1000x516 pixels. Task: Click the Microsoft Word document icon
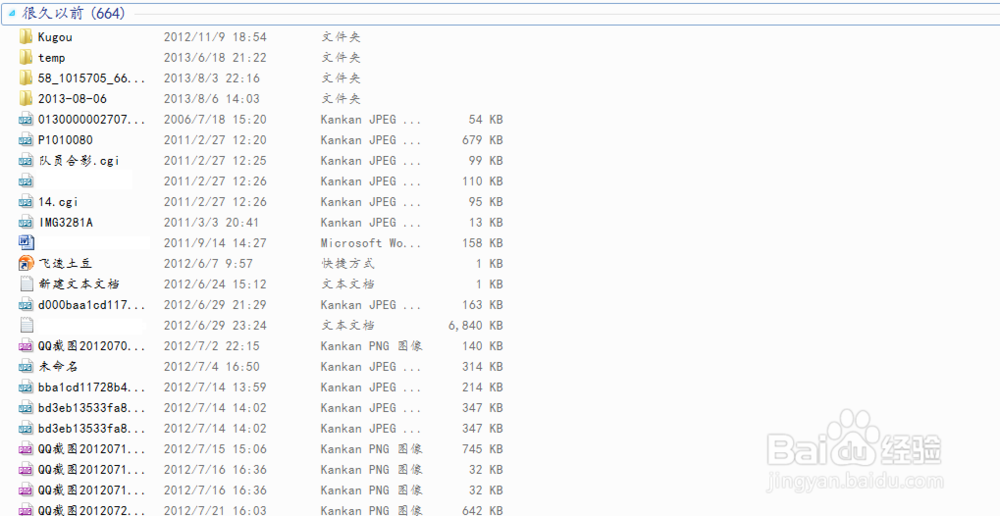pyautogui.click(x=26, y=242)
